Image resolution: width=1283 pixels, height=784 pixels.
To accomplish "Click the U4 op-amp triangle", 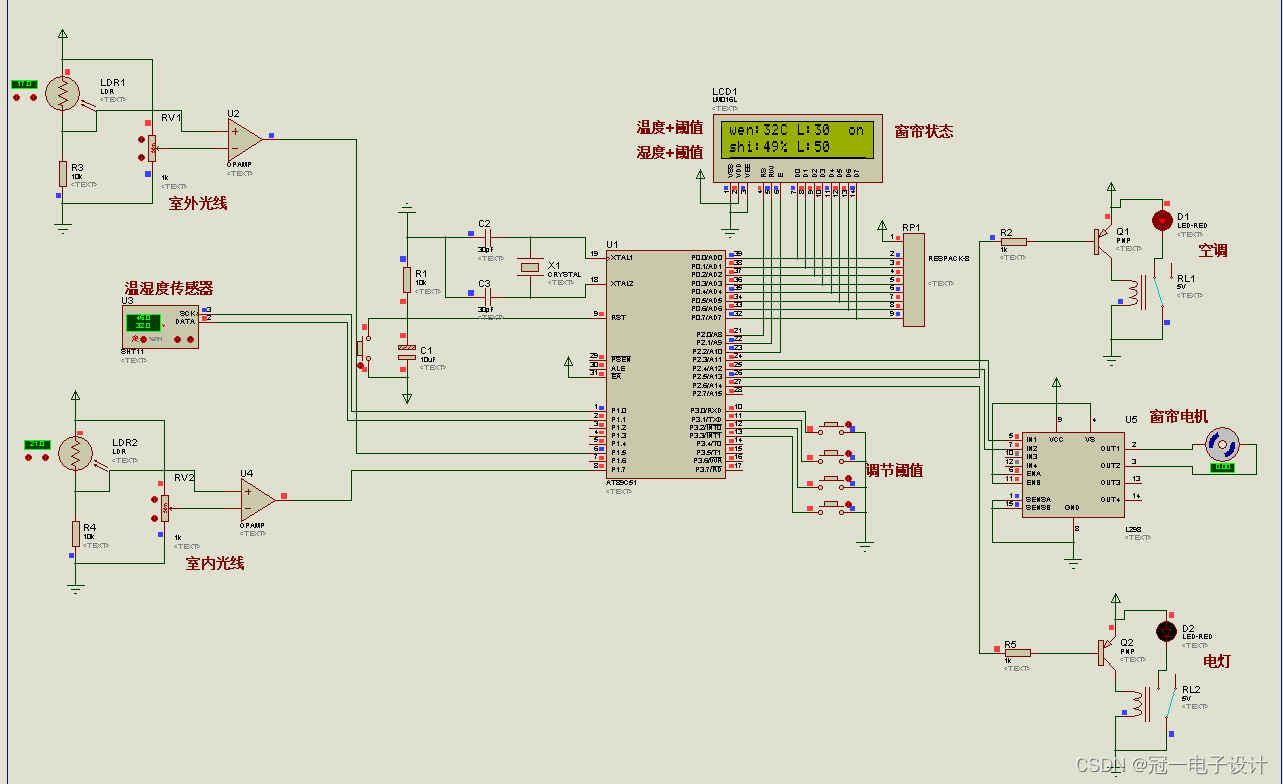I will click(257, 498).
